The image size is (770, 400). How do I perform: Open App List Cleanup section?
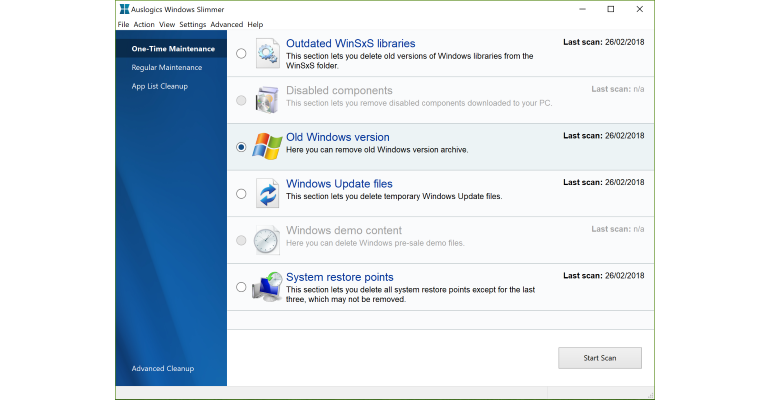coord(160,86)
